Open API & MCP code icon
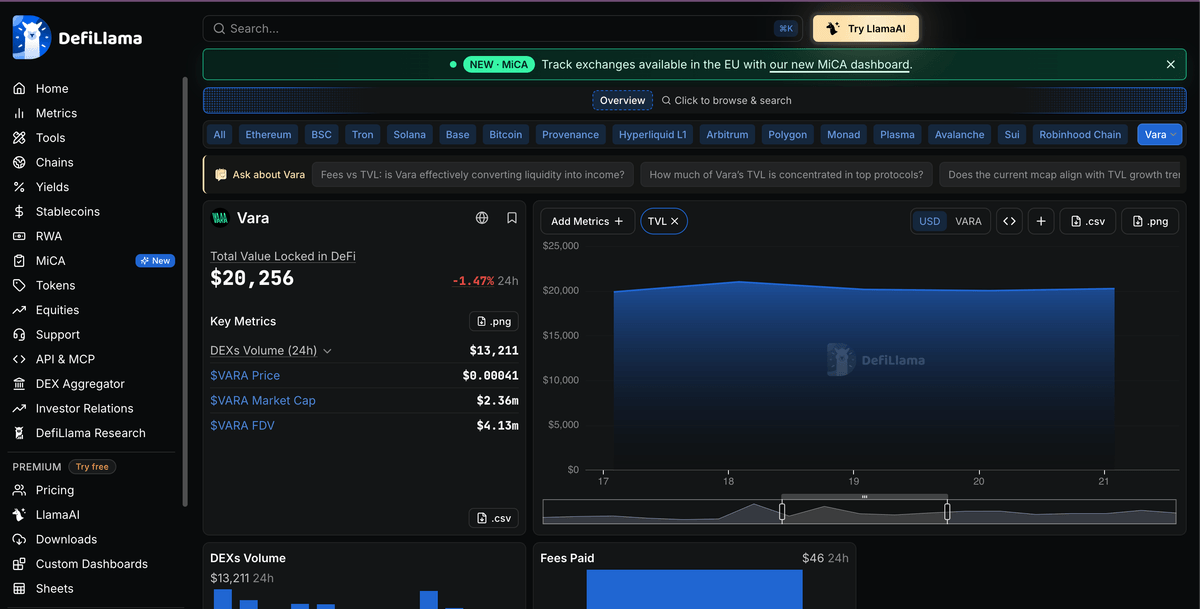 [19, 359]
